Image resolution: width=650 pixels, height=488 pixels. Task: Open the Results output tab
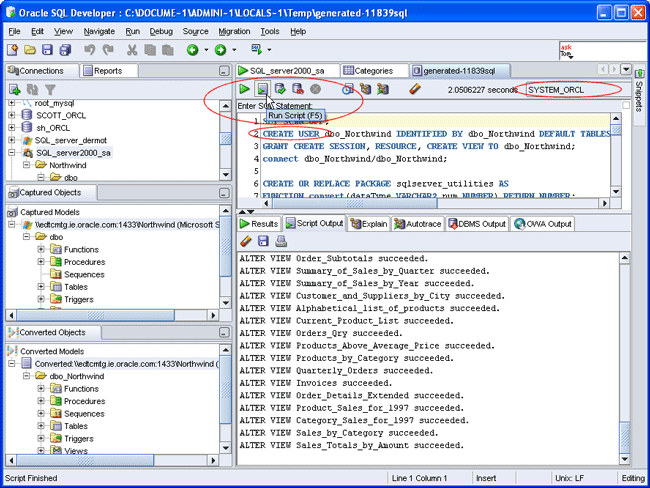pyautogui.click(x=260, y=224)
